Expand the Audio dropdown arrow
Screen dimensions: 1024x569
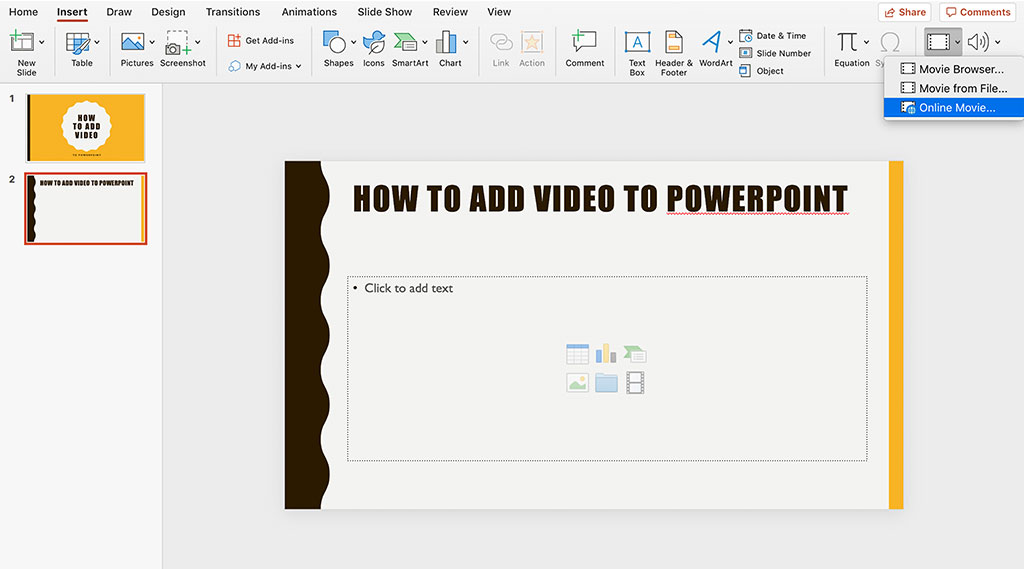coord(997,42)
